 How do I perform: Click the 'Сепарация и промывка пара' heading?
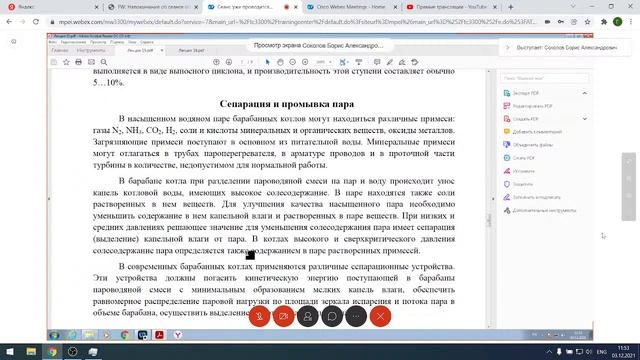point(287,104)
